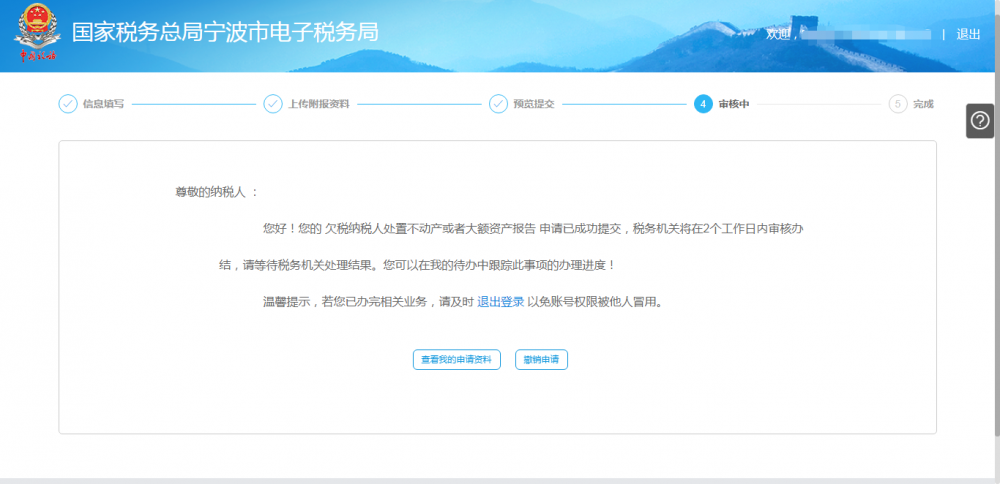1000x484 pixels.
Task: Click the 国家税务总局宁波市电子税务局 title
Action: [x=225, y=32]
